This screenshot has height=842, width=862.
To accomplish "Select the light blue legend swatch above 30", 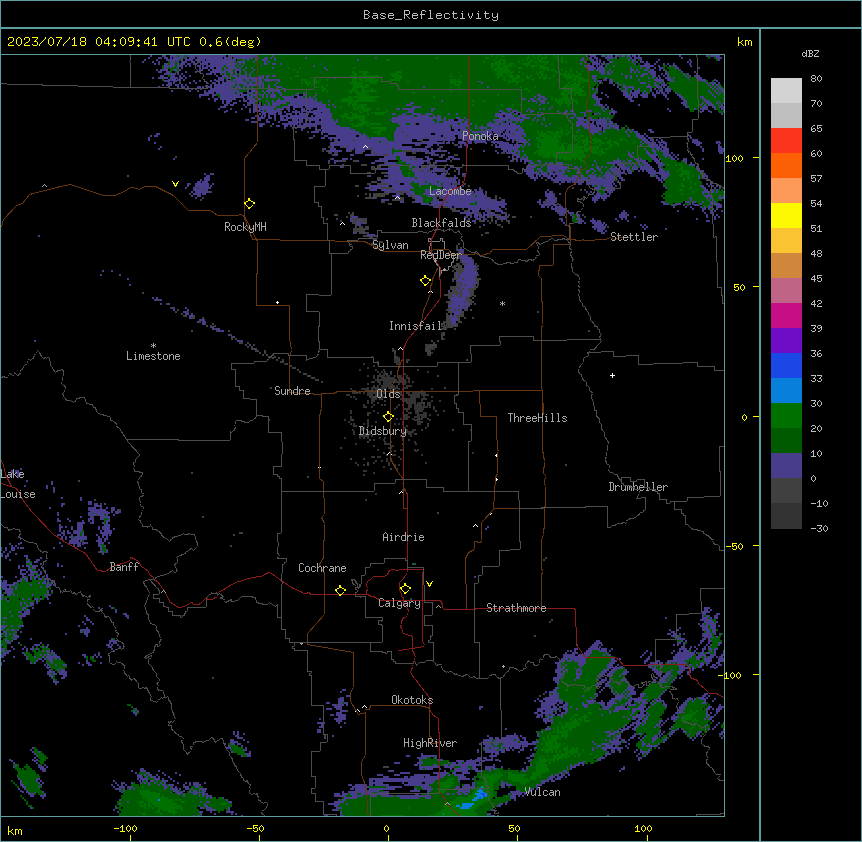I will pos(786,391).
